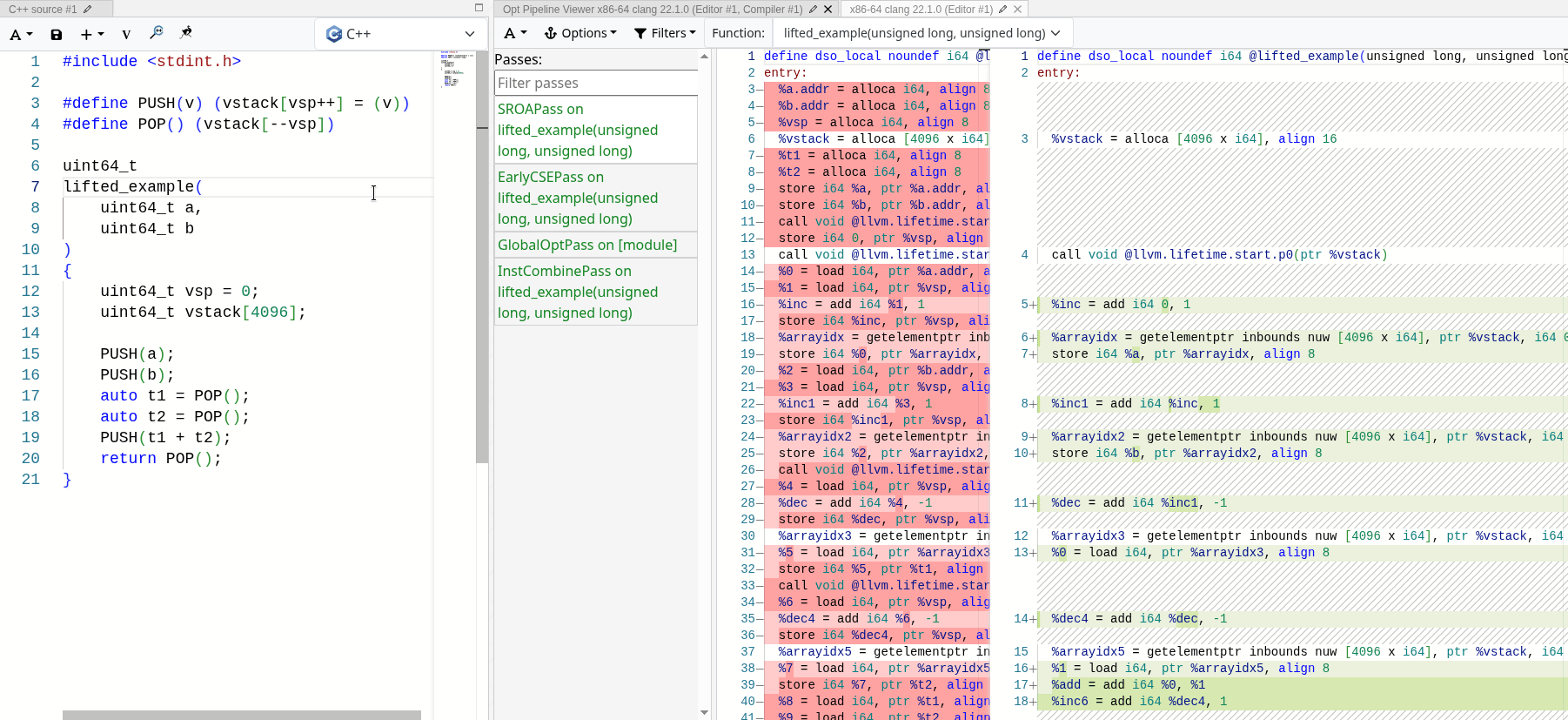The width and height of the screenshot is (1568, 720).
Task: Click the source editor horizontal scrollbar
Action: coord(242,715)
